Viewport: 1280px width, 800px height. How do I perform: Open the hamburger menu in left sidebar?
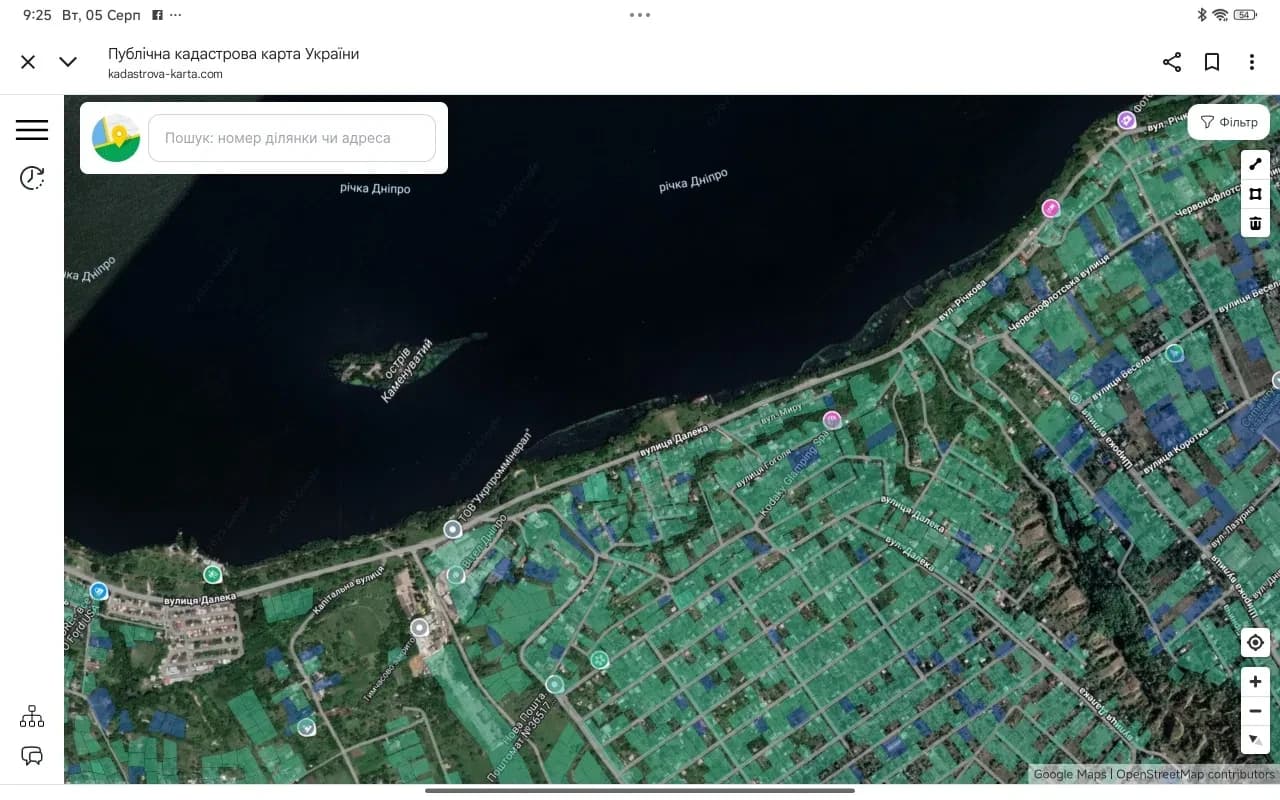pos(32,130)
